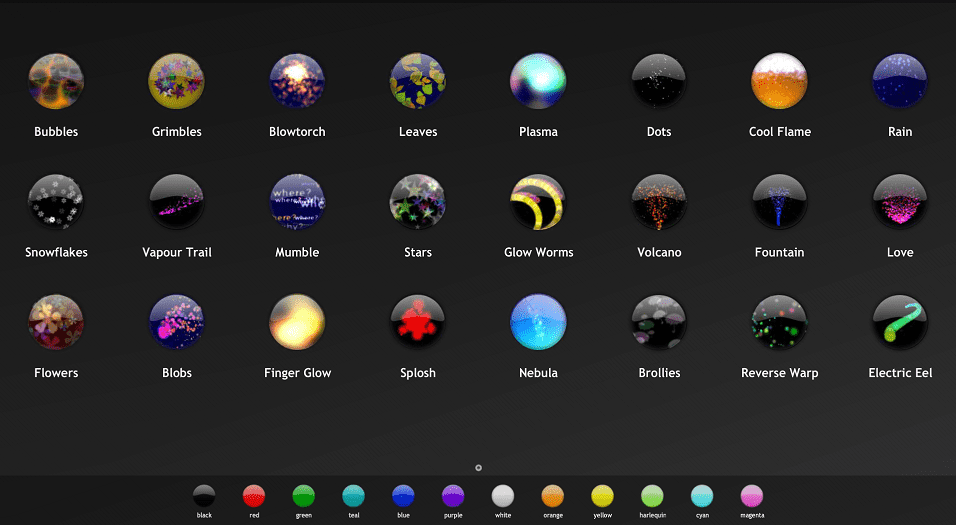Viewport: 956px width, 525px height.
Task: Pick the blue colour ball
Action: [403, 496]
